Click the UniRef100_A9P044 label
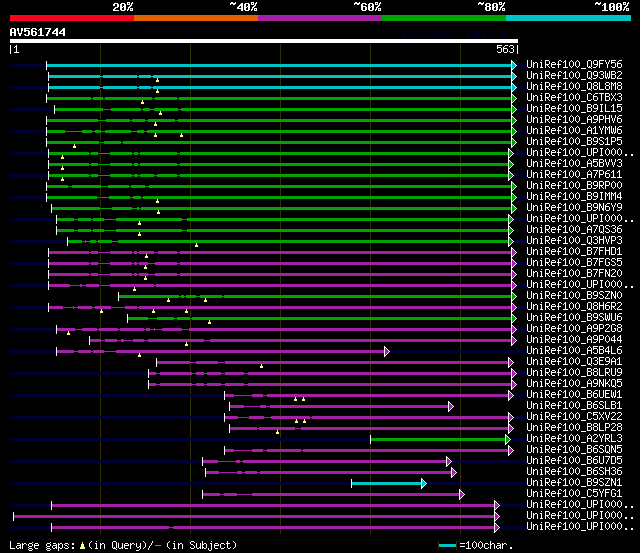Screen dimensions: 640x553 [x=574, y=340]
